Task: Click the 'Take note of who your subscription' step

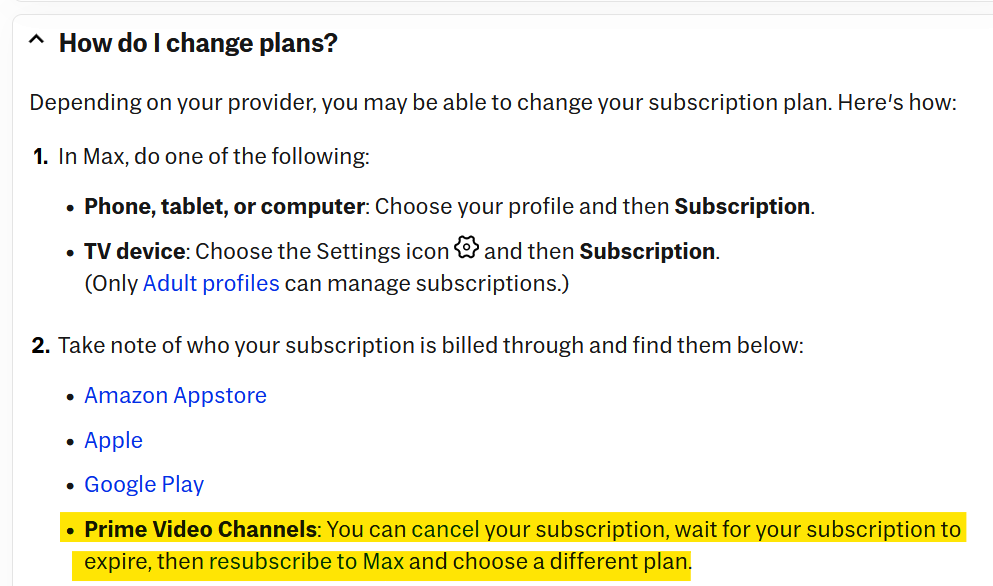Action: click(431, 345)
